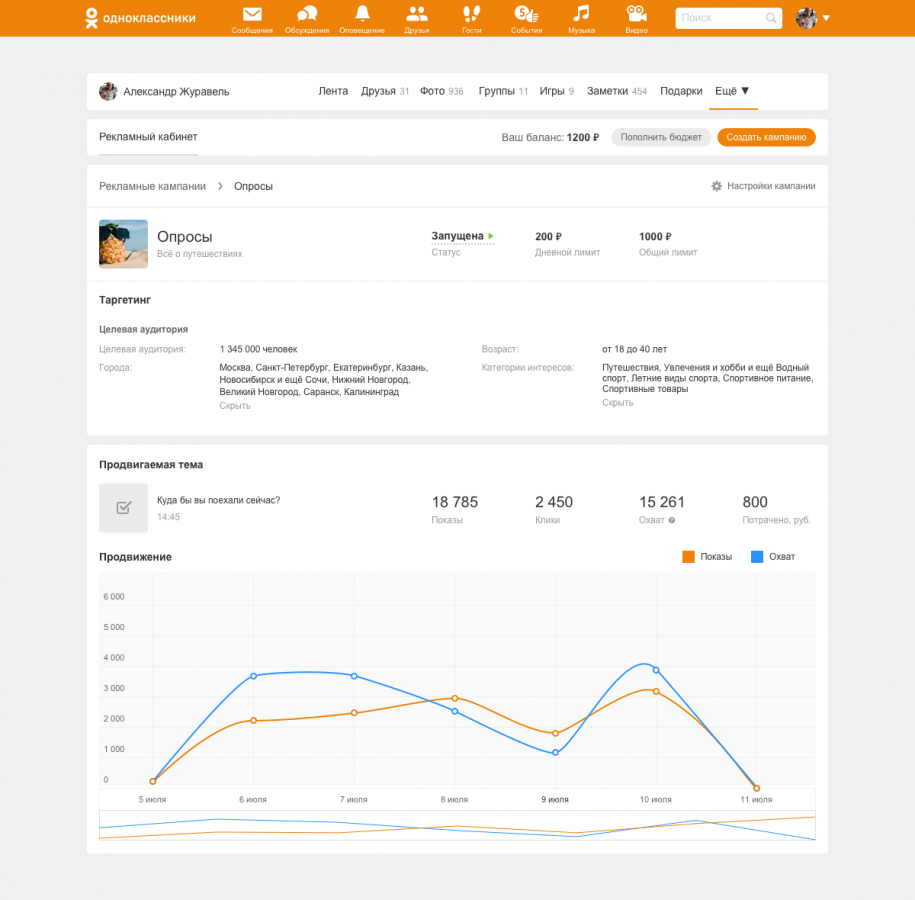The height and width of the screenshot is (900, 915).
Task: Click the Одноклассники logo
Action: click(140, 18)
